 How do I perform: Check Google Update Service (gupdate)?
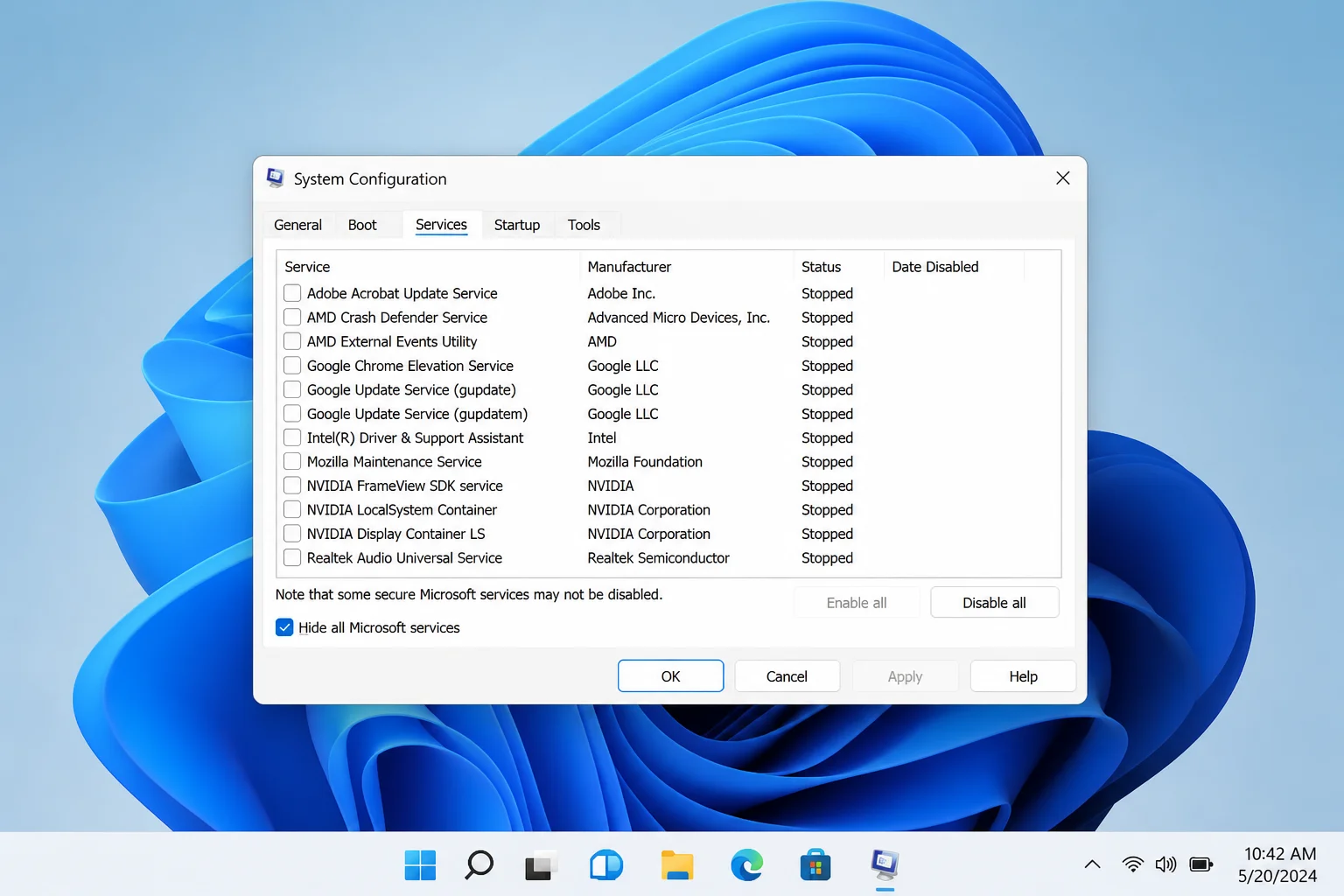(292, 389)
